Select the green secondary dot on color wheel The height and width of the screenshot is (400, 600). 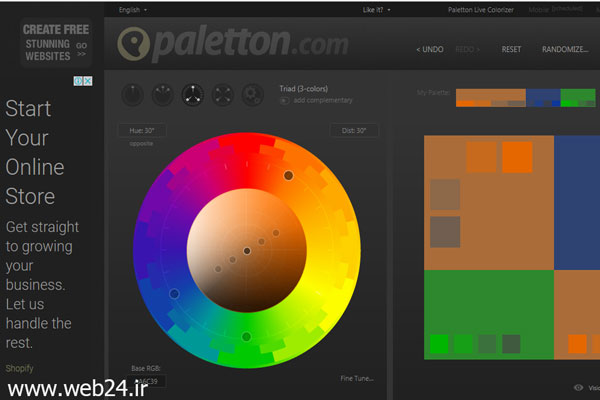coord(246,337)
